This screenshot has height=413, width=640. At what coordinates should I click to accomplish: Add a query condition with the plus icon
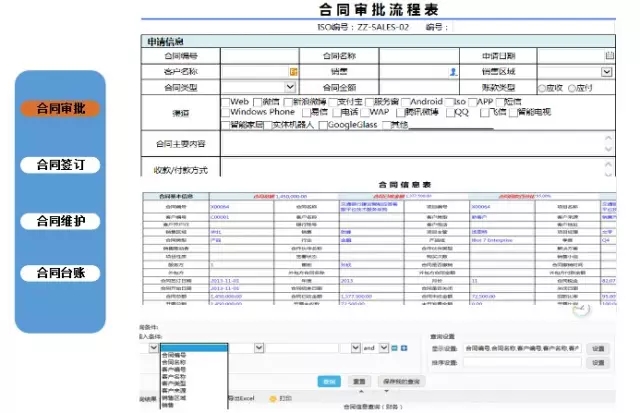click(404, 348)
